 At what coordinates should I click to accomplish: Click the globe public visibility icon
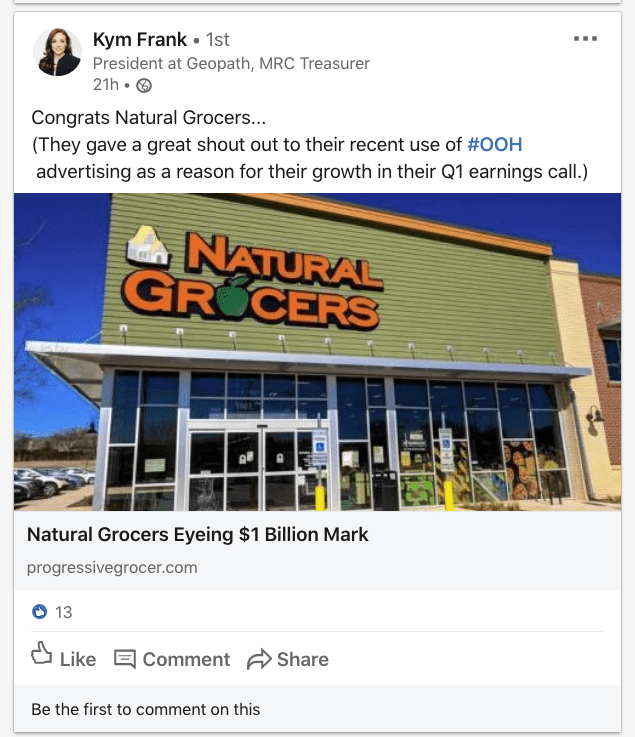(144, 85)
